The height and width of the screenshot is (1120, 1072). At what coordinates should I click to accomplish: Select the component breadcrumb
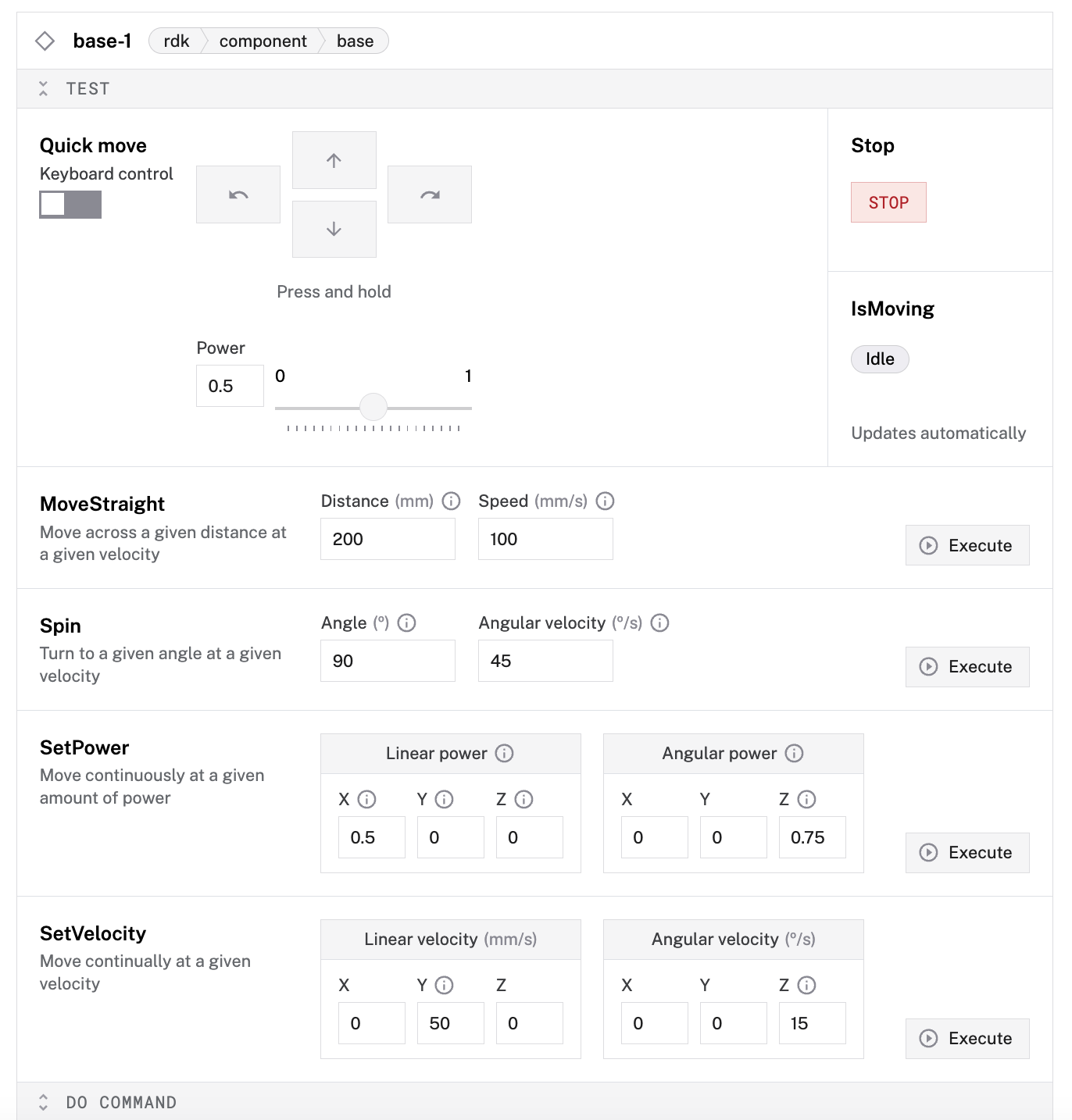pos(263,41)
